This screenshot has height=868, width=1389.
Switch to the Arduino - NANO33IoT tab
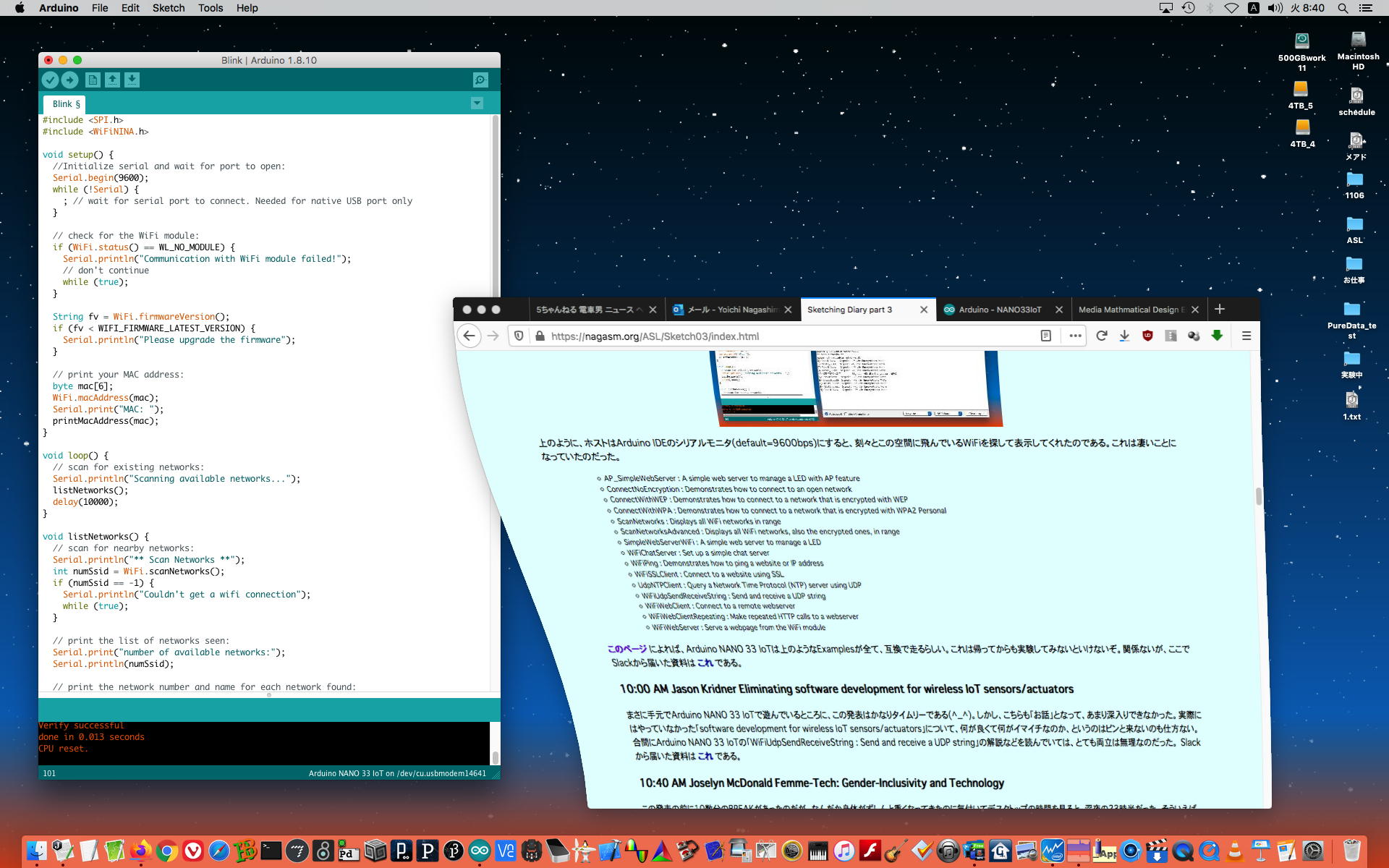pyautogui.click(x=999, y=310)
